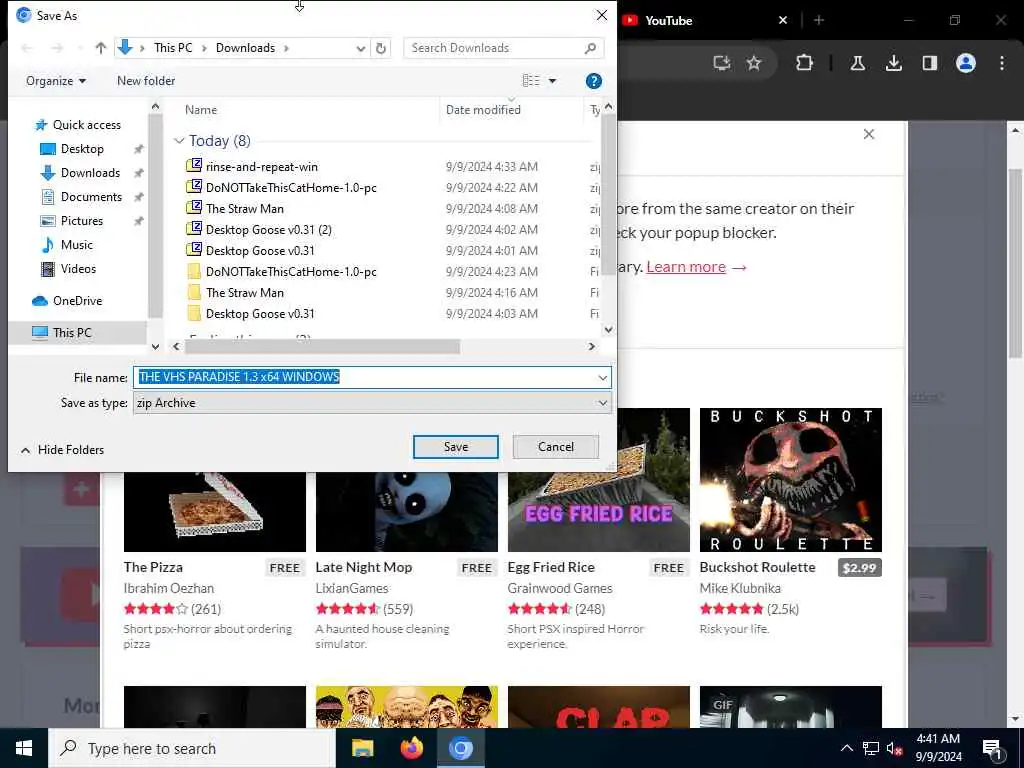Screen dimensions: 1024x768
Task: Open Chrome Extensions puzzle icon
Action: [x=804, y=63]
